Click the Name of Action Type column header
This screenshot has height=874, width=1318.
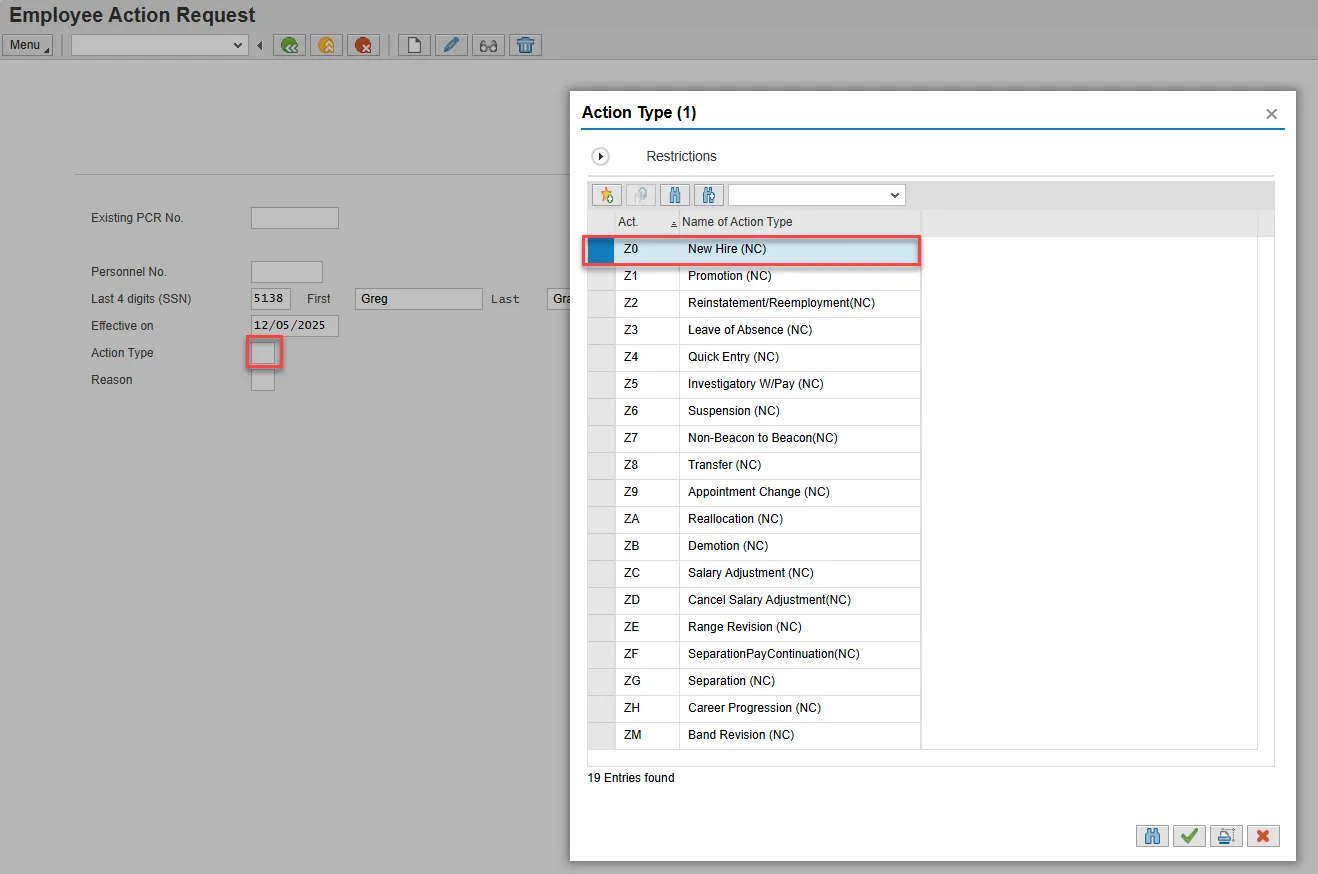(736, 222)
